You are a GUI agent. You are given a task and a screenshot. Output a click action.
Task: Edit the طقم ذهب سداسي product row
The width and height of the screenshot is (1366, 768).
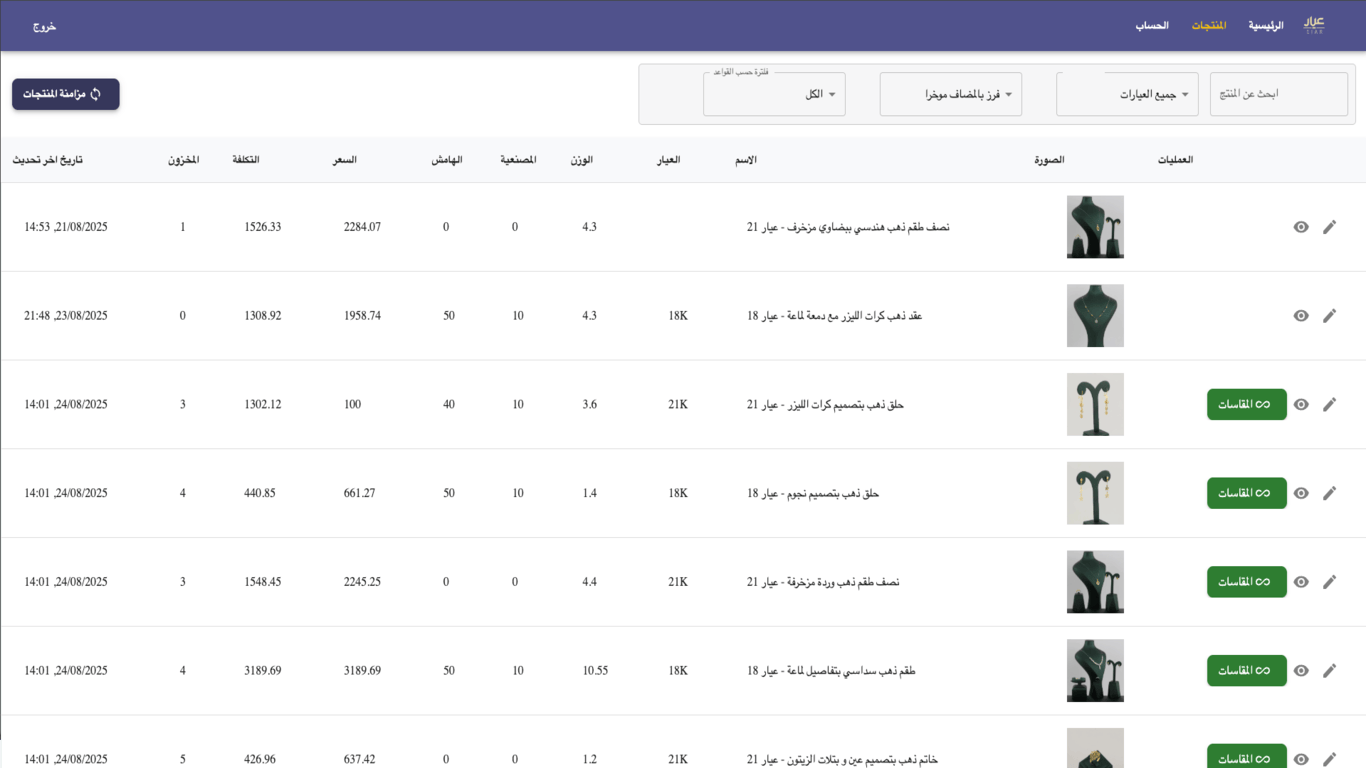click(x=1329, y=671)
